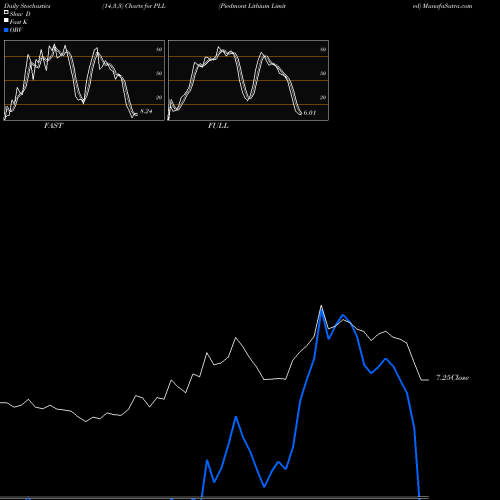Click the blue OBV line's second peak
The width and height of the screenshot is (500, 500).
(236, 417)
